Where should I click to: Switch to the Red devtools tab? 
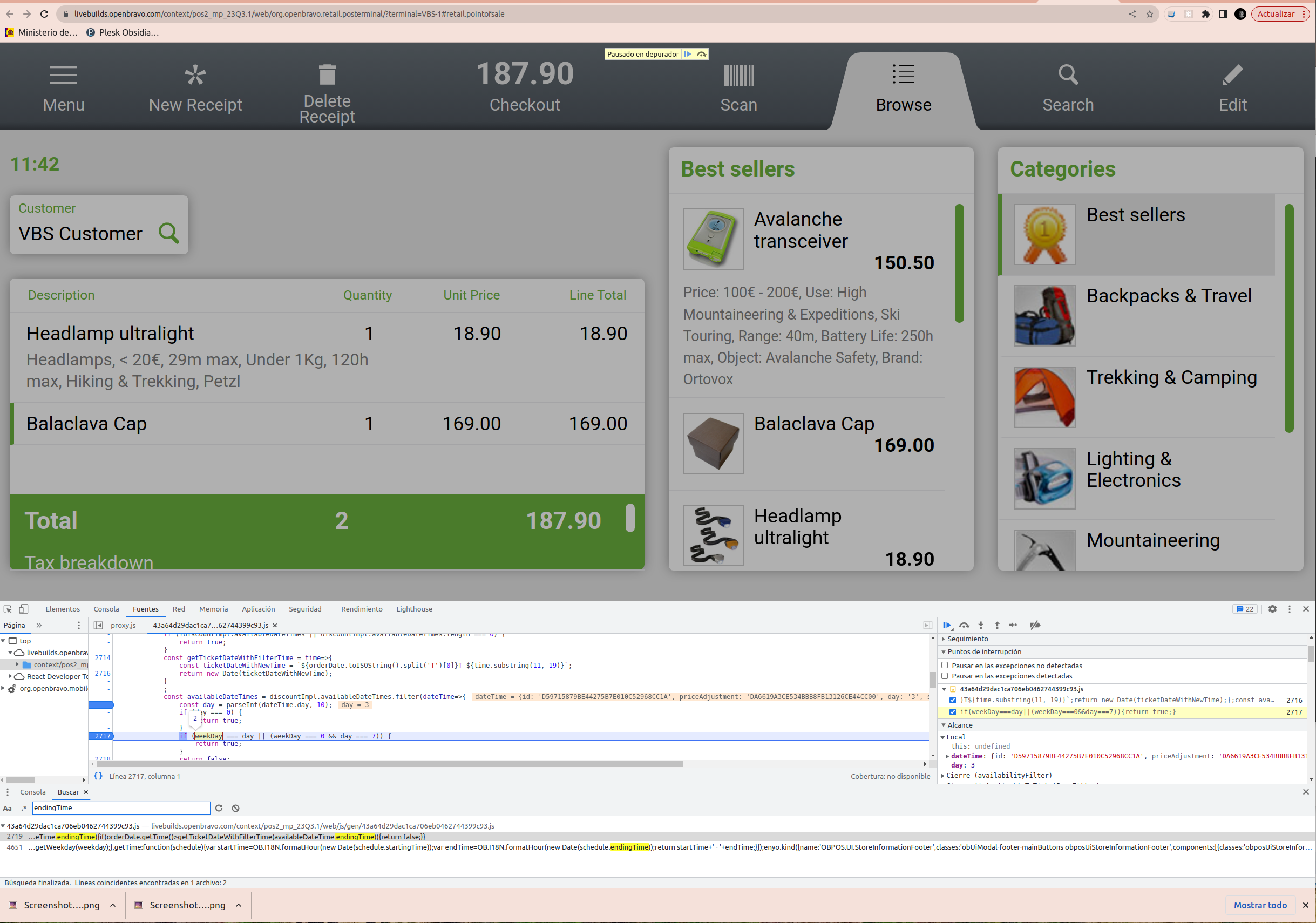pyautogui.click(x=179, y=609)
